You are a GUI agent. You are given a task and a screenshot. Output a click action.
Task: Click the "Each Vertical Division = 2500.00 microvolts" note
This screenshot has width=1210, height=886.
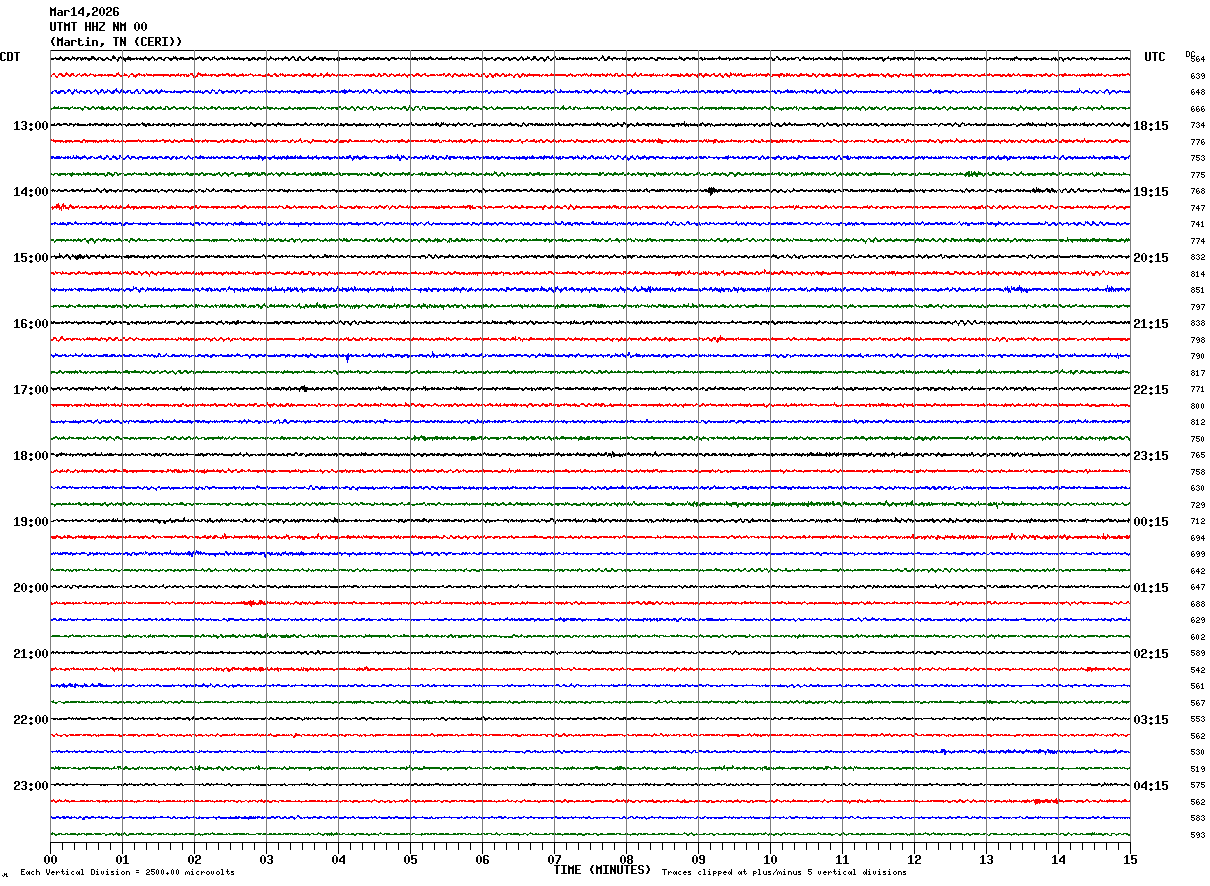127,873
